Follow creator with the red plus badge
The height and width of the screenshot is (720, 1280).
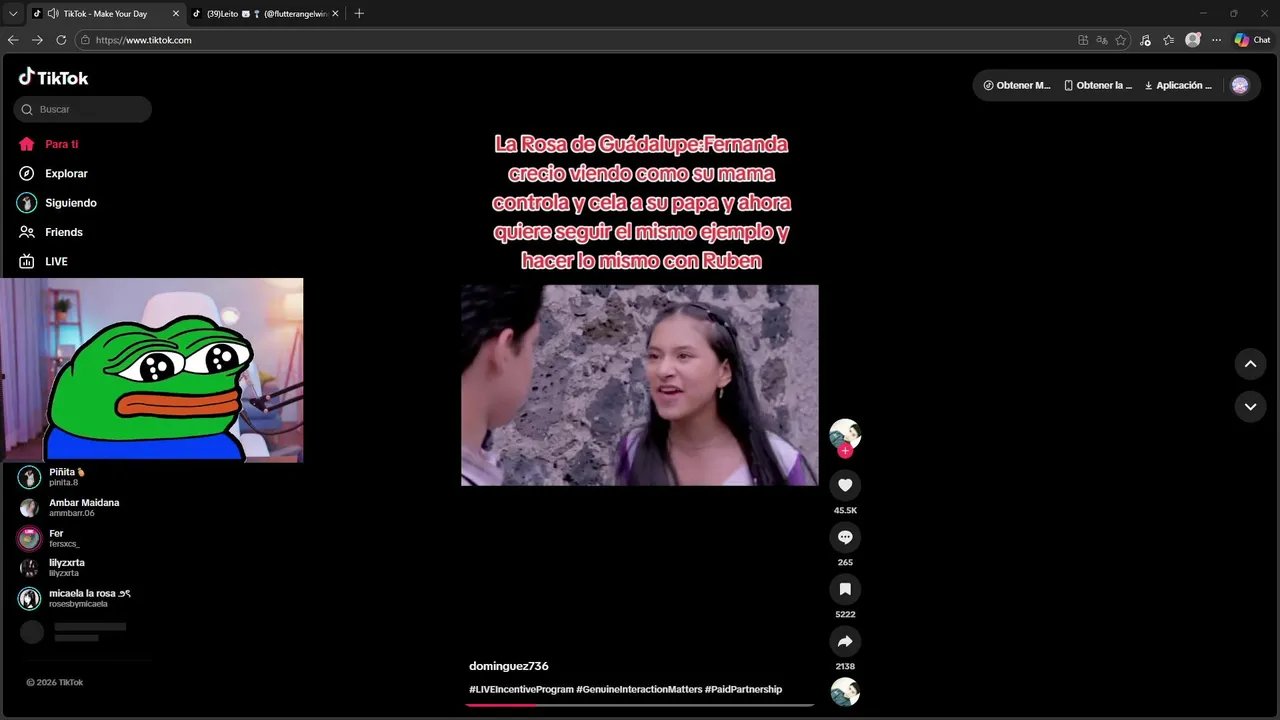845,451
